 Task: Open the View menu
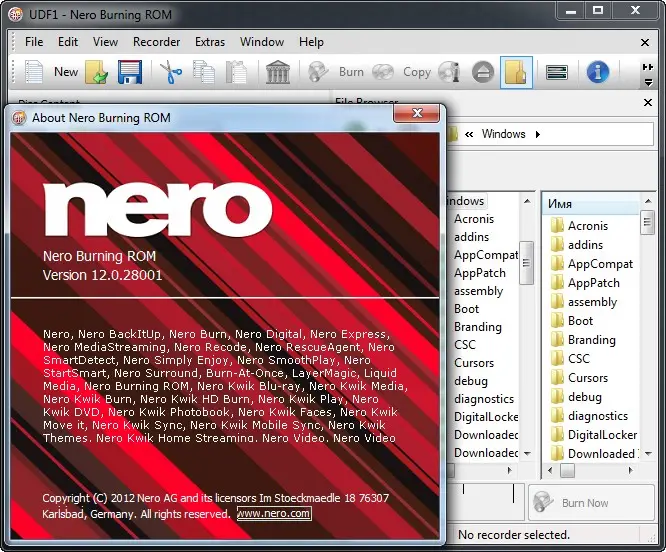tap(105, 42)
